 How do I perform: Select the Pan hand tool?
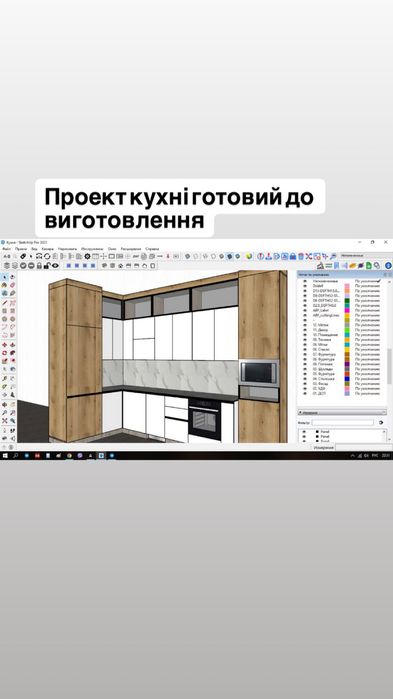click(x=12, y=404)
